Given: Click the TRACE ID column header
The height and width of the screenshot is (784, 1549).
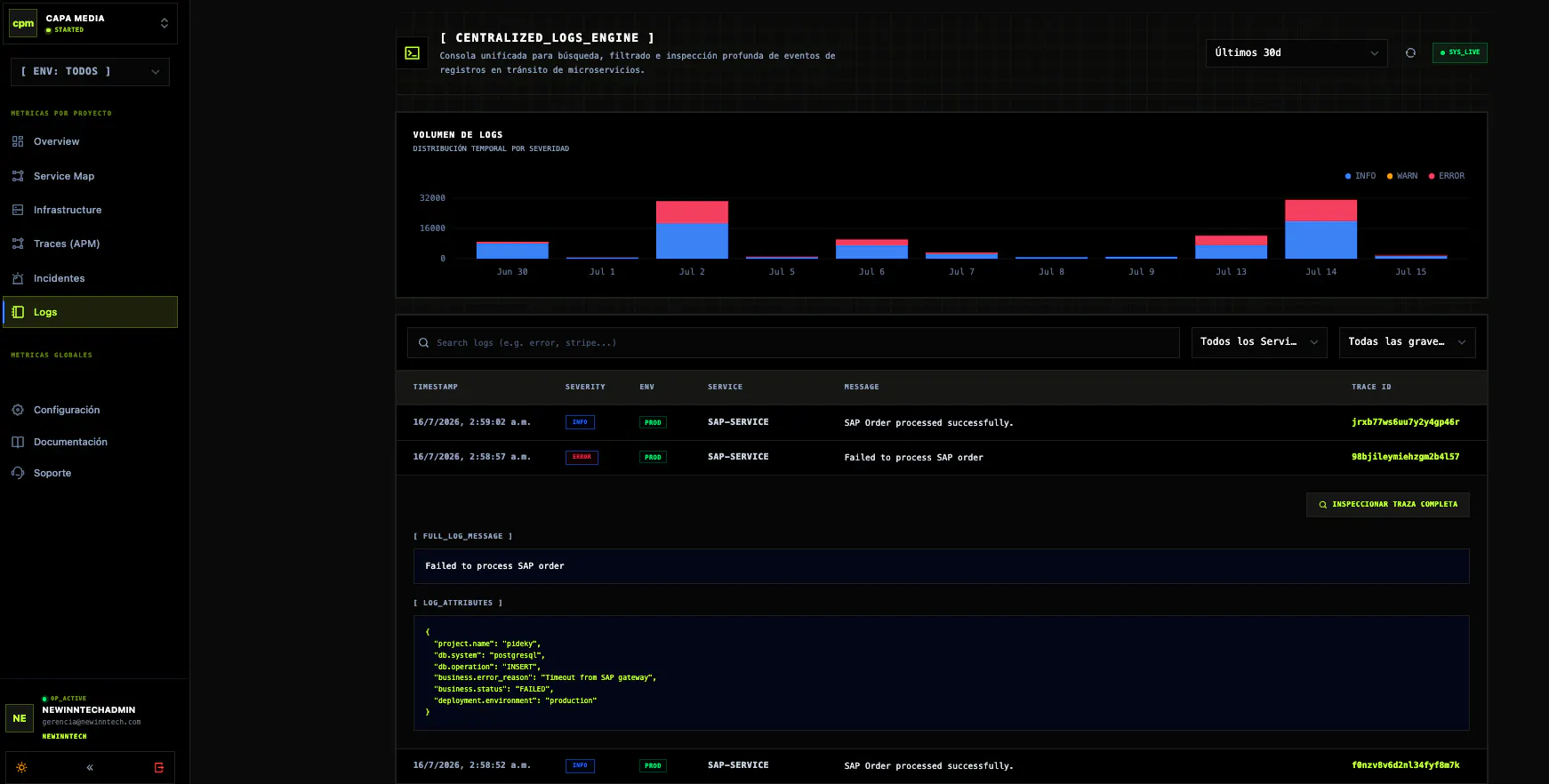Looking at the screenshot, I should click(x=1371, y=387).
